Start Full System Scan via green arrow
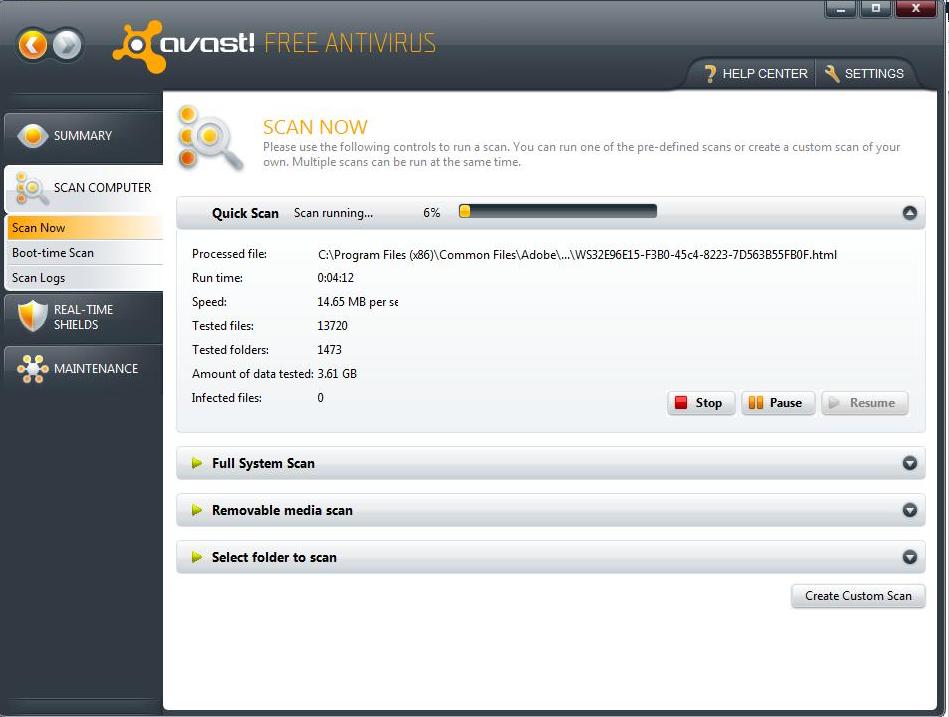This screenshot has height=717, width=949. pos(197,463)
